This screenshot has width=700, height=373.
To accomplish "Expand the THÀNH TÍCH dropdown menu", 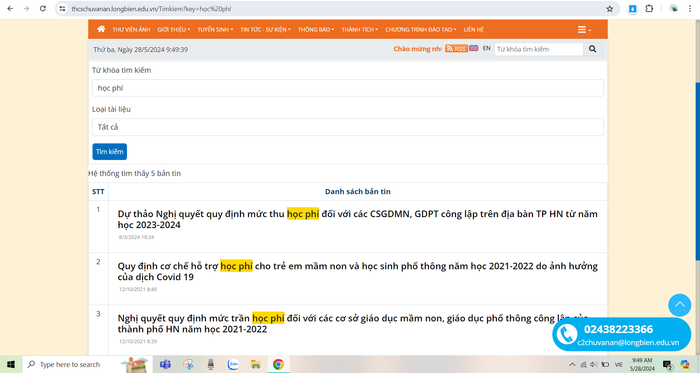I will (360, 29).
